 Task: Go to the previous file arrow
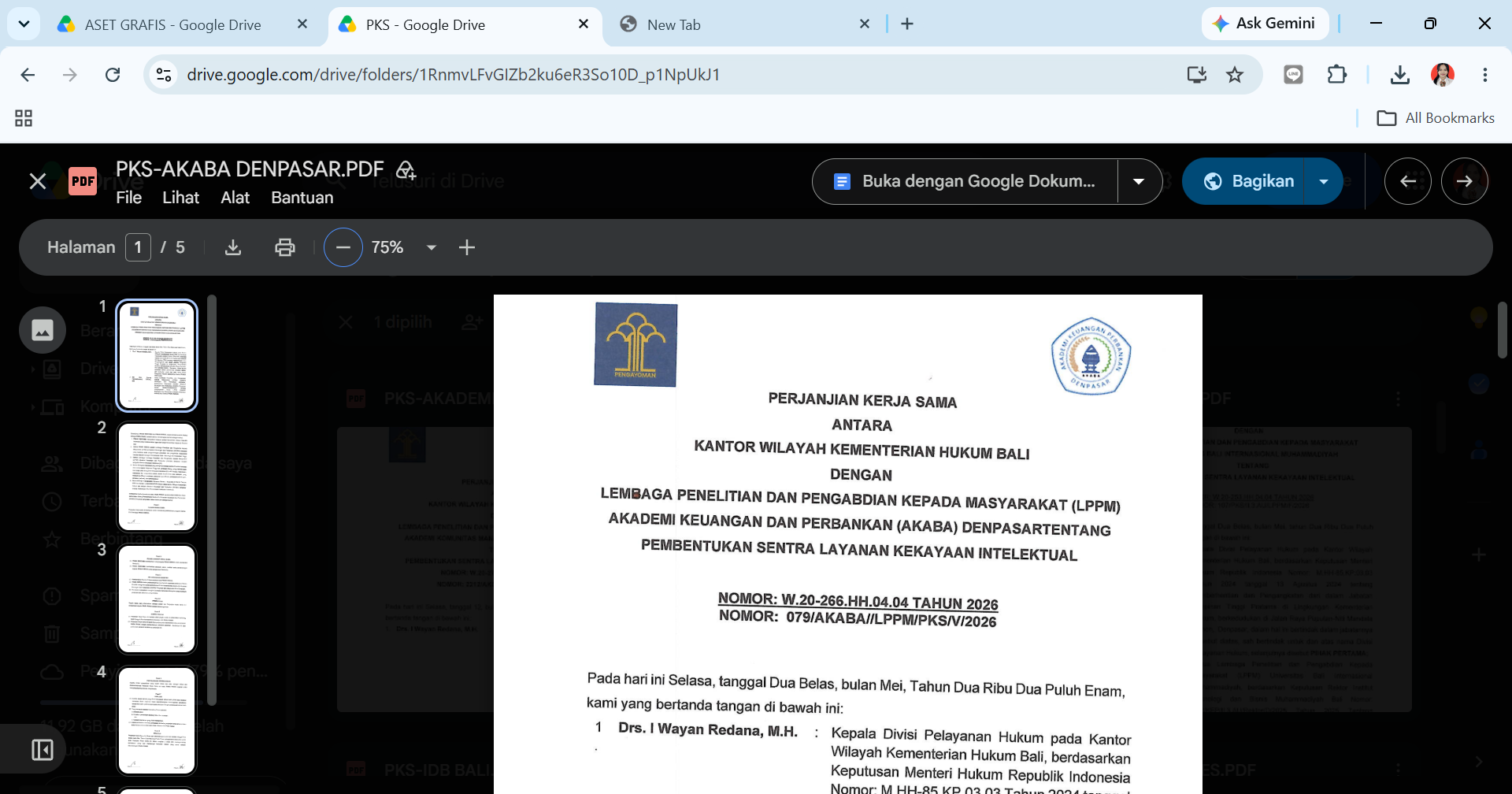coord(1408,181)
